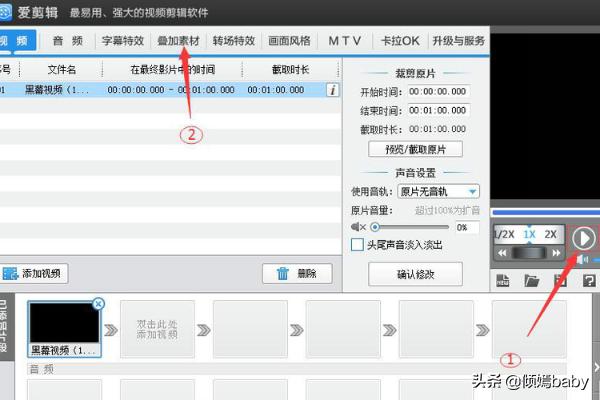Select 1/2X playback speed
The height and width of the screenshot is (400, 600).
coord(504,234)
